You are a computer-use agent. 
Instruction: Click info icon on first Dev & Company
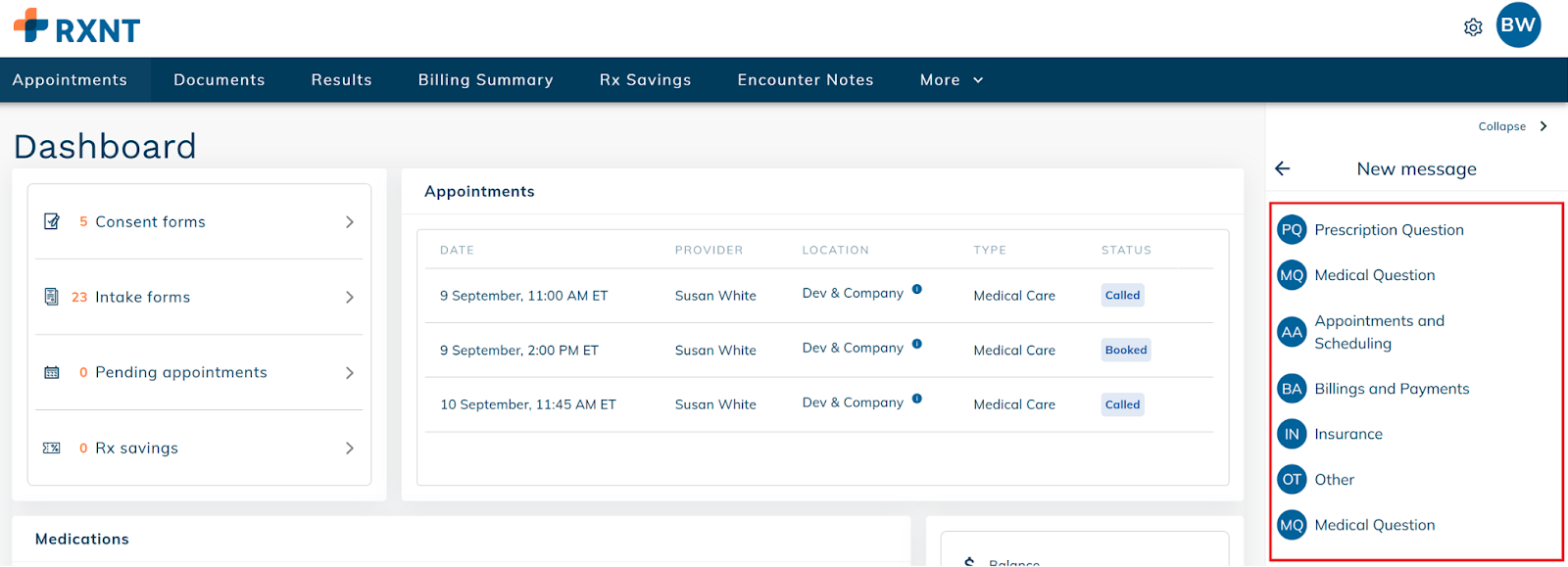coord(916,289)
